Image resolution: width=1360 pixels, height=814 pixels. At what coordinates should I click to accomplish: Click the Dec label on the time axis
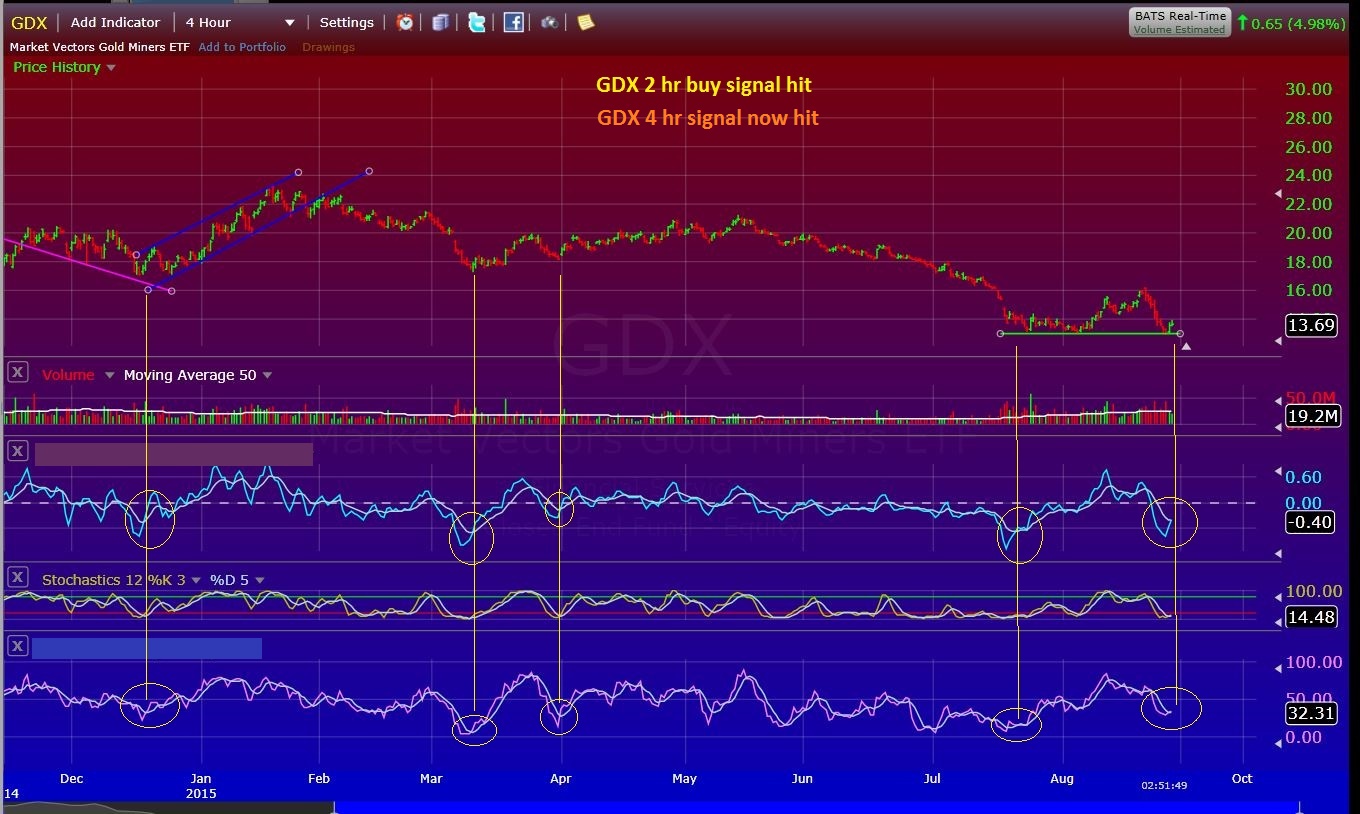point(72,777)
